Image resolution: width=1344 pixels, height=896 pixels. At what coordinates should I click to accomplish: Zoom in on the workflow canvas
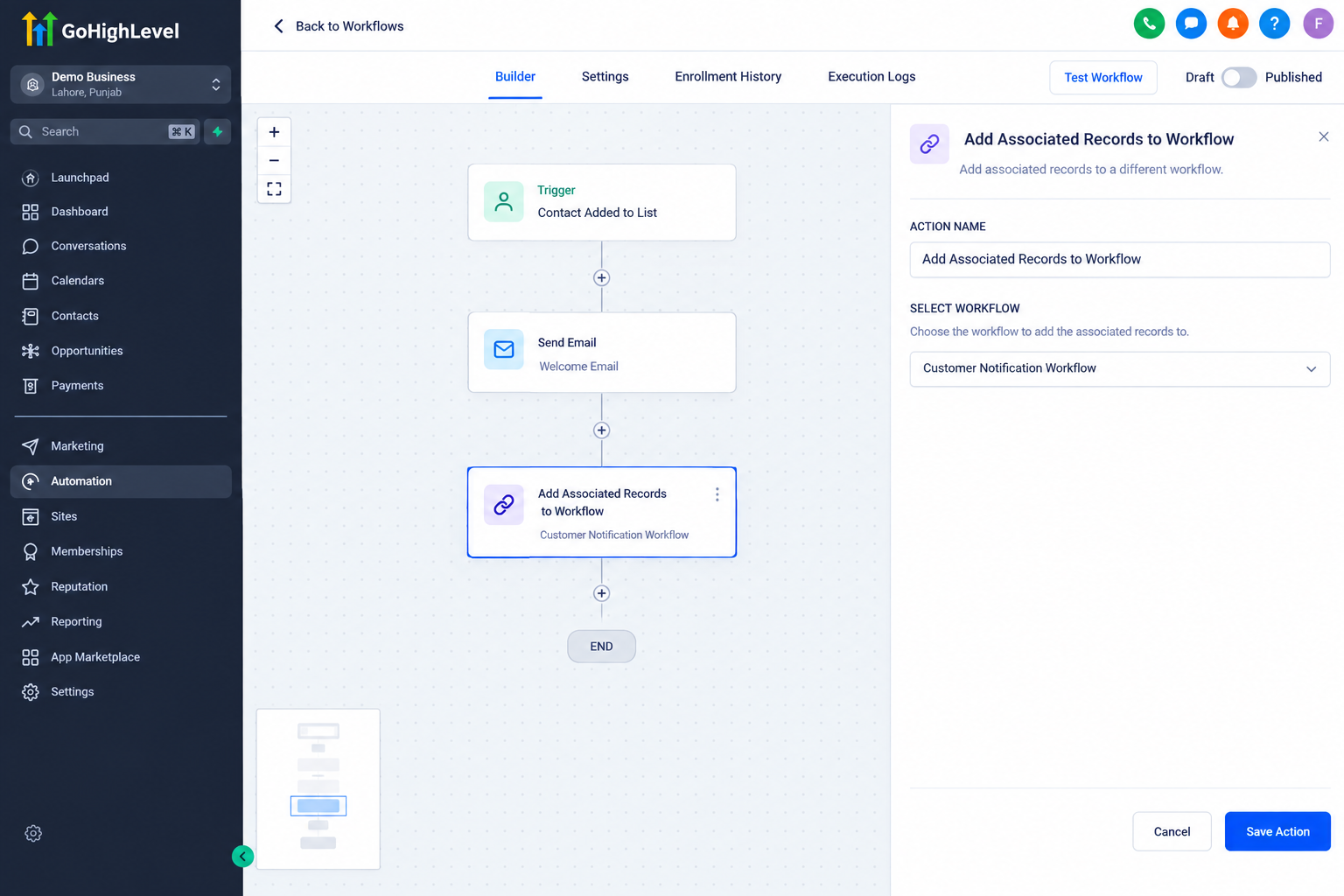coord(274,132)
